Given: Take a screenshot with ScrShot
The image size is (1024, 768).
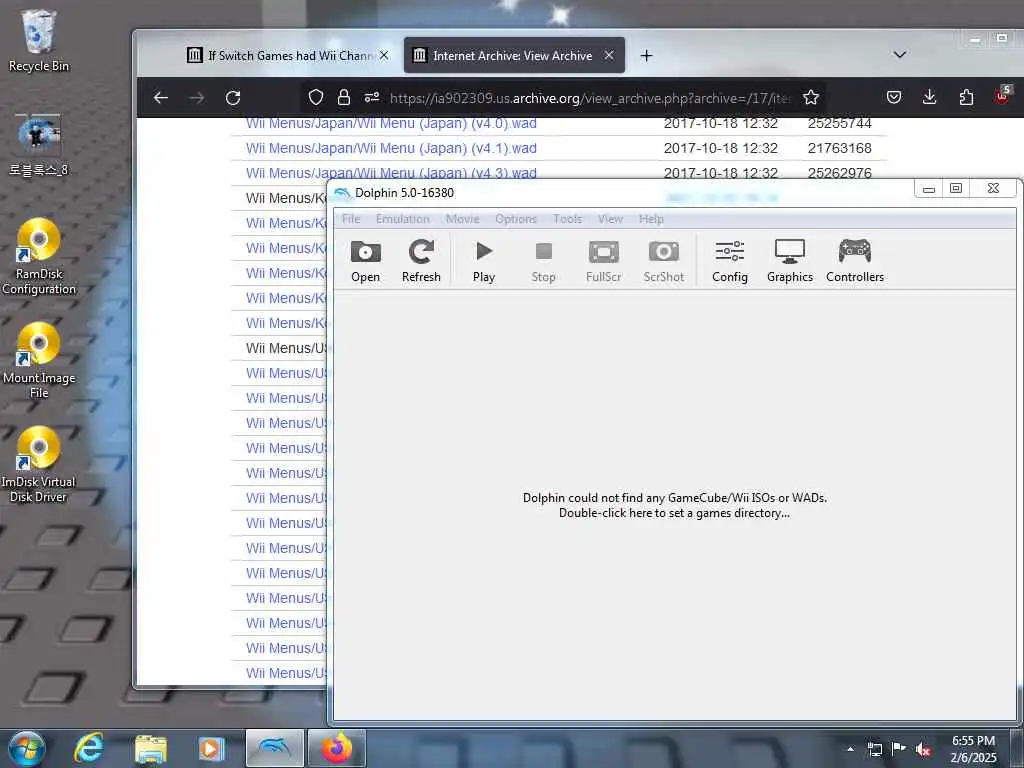Looking at the screenshot, I should click(664, 261).
